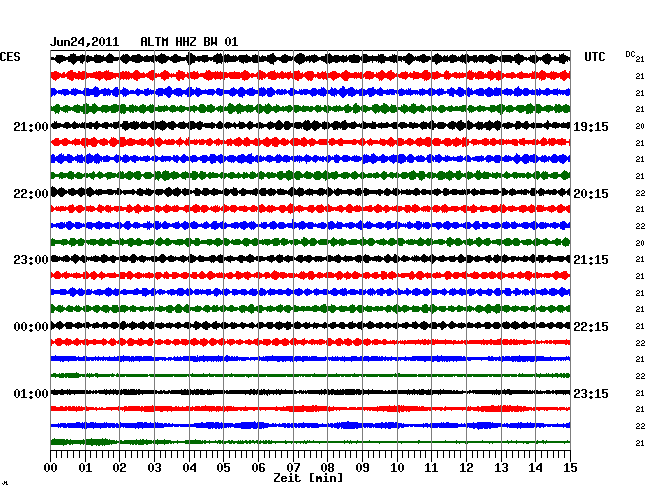Select the 01:00 left time label
Viewport: 650px width, 494px height.
click(x=31, y=393)
